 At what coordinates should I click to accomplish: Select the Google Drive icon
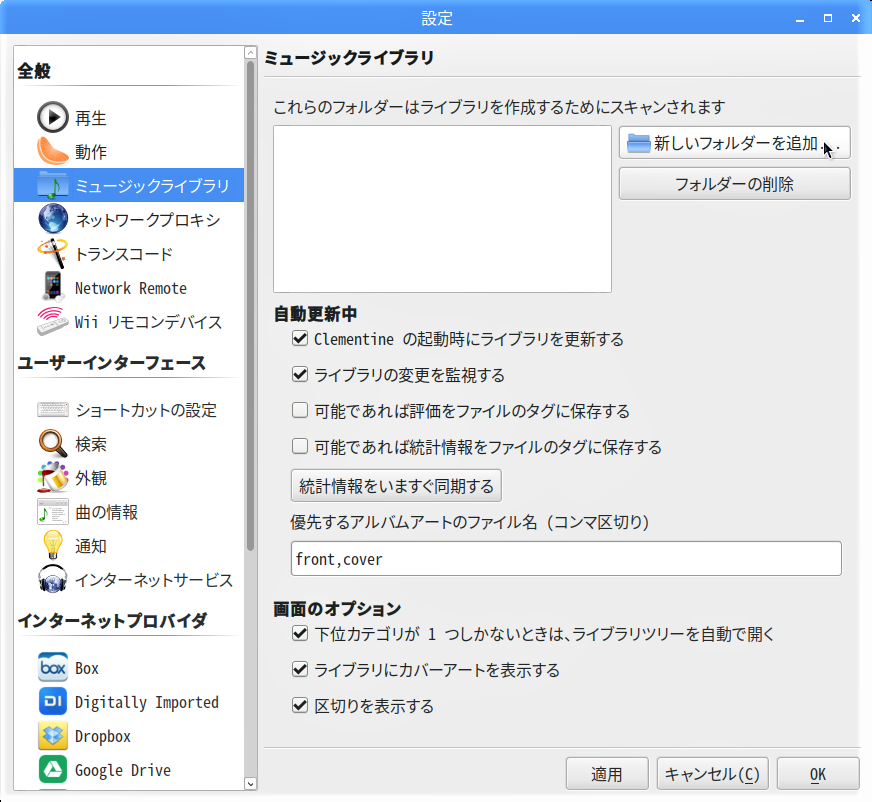coord(53,769)
